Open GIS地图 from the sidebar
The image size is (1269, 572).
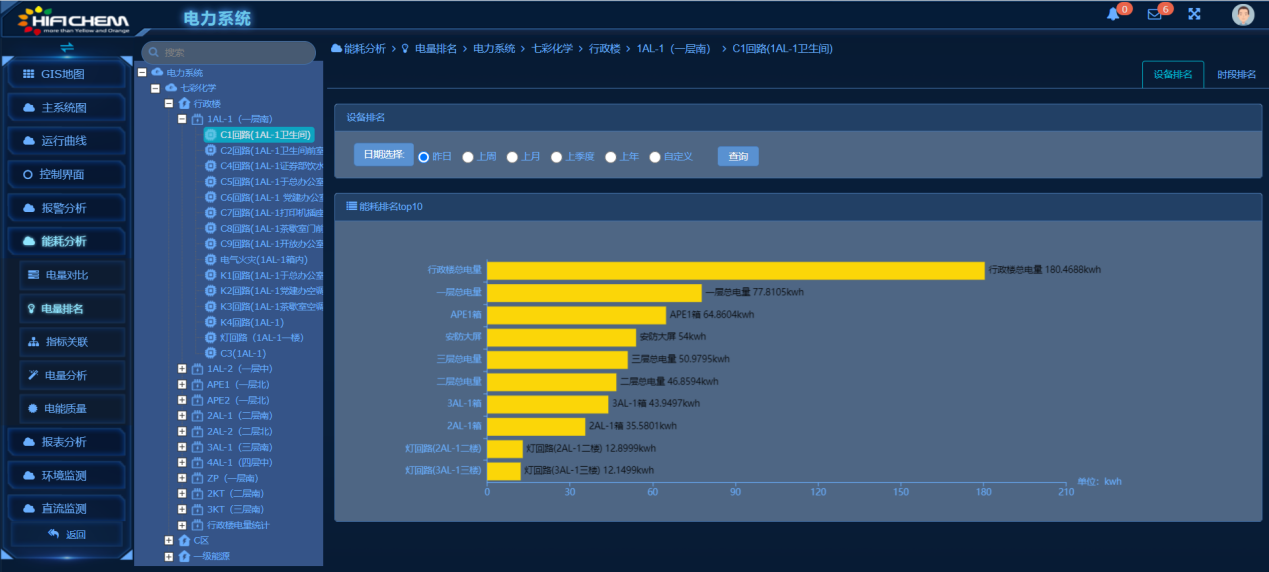pos(67,75)
